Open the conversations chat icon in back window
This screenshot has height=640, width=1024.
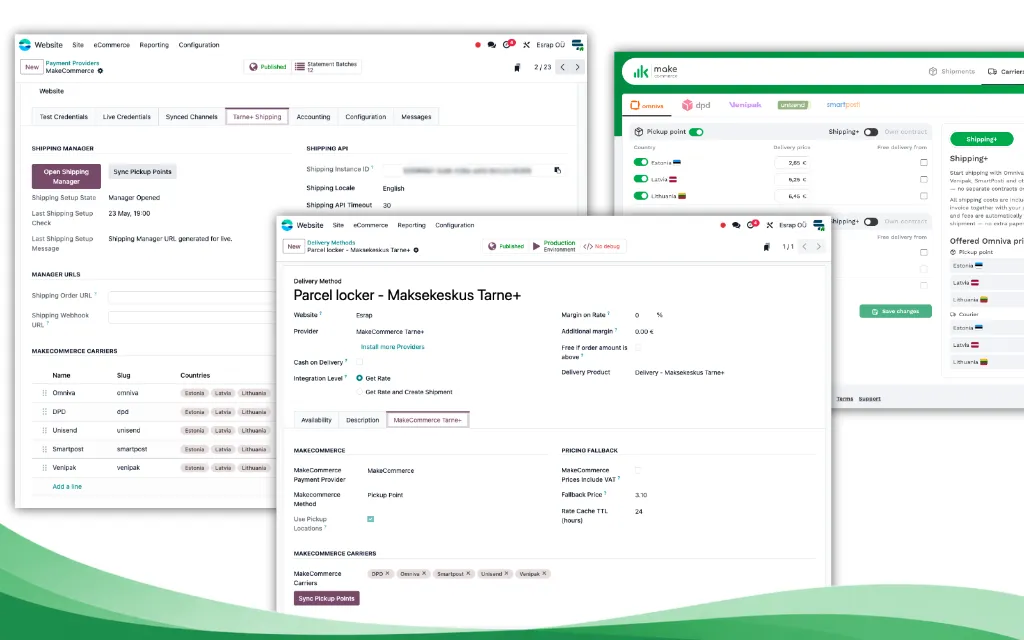[492, 45]
